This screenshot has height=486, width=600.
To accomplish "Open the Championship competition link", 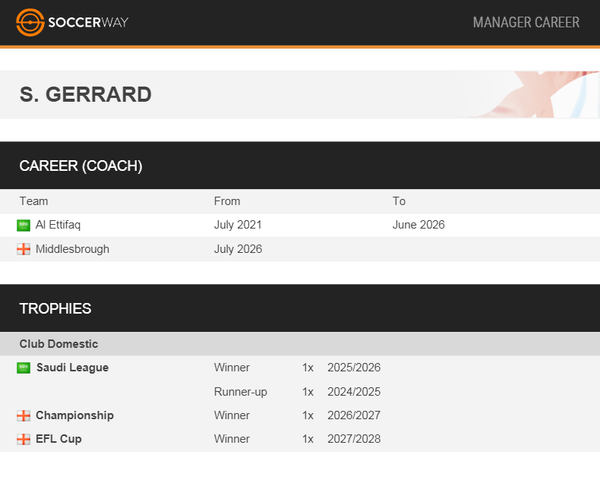I will coord(75,415).
